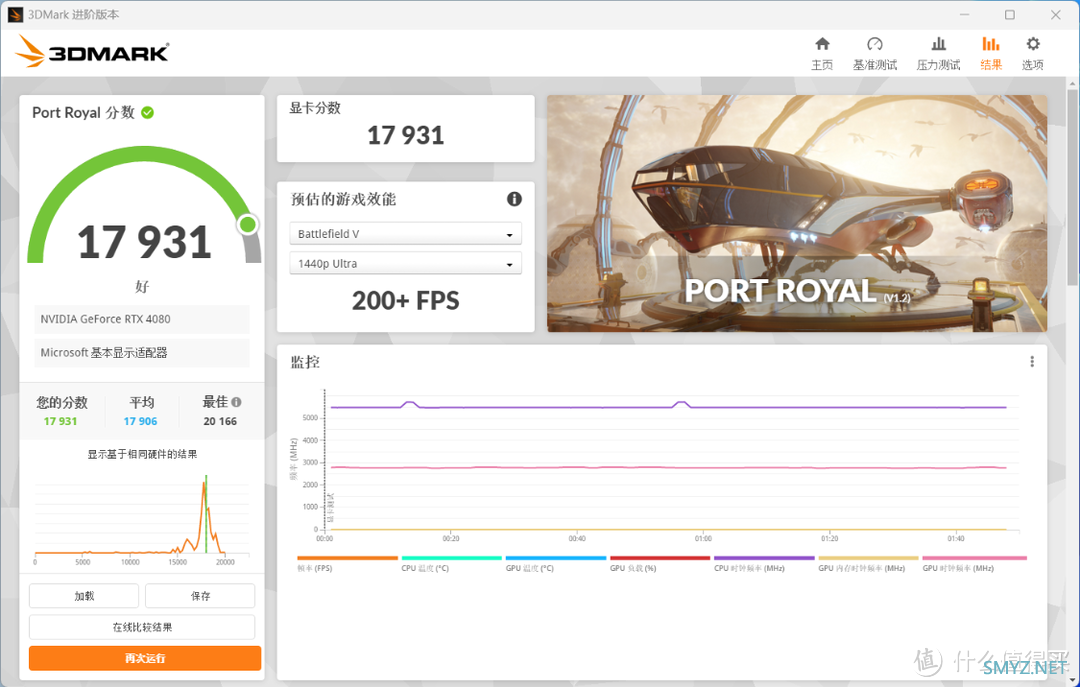This screenshot has width=1080, height=687.
Task: Click the Port Royal preview image
Action: (797, 214)
